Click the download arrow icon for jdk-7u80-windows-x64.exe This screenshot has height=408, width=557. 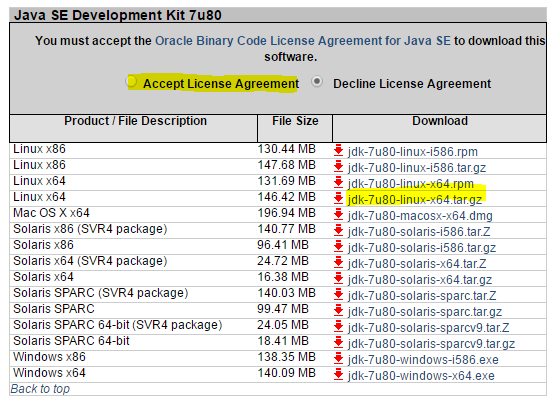pyautogui.click(x=339, y=374)
